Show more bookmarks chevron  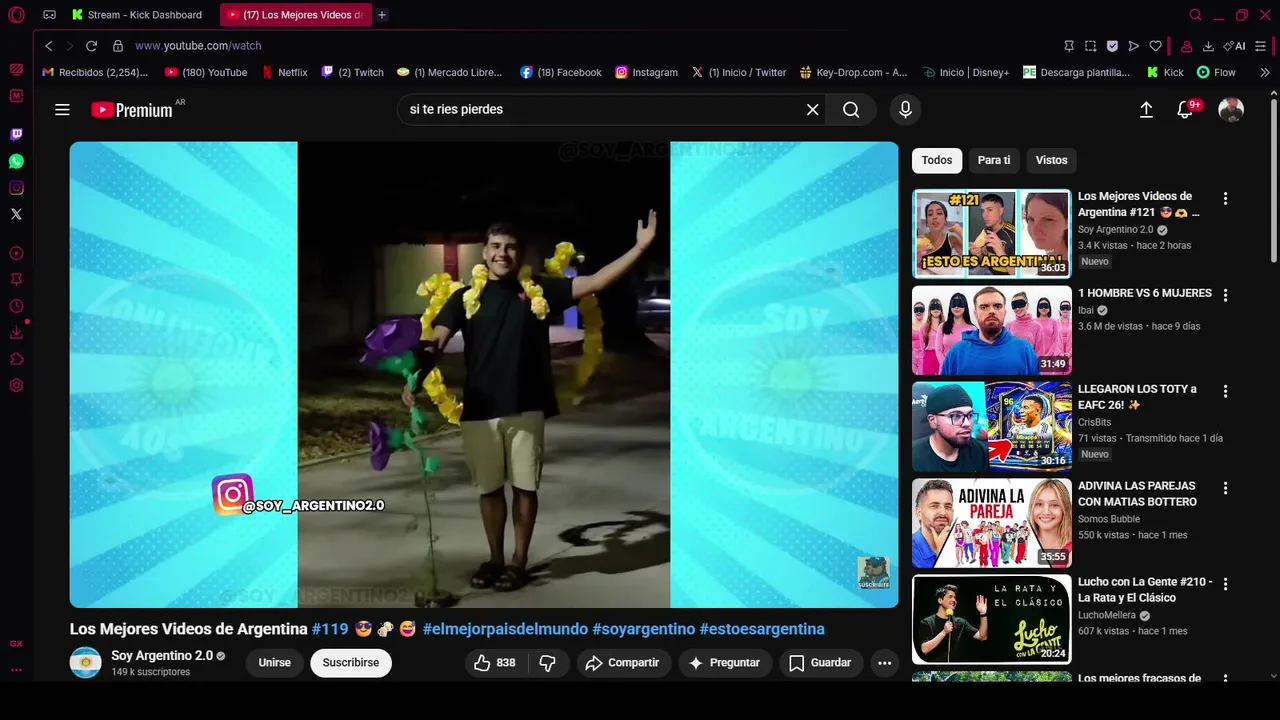[1264, 73]
